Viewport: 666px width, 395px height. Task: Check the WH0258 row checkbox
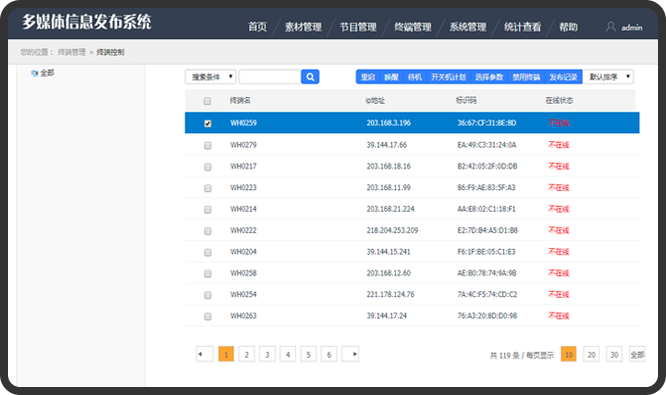(x=208, y=274)
